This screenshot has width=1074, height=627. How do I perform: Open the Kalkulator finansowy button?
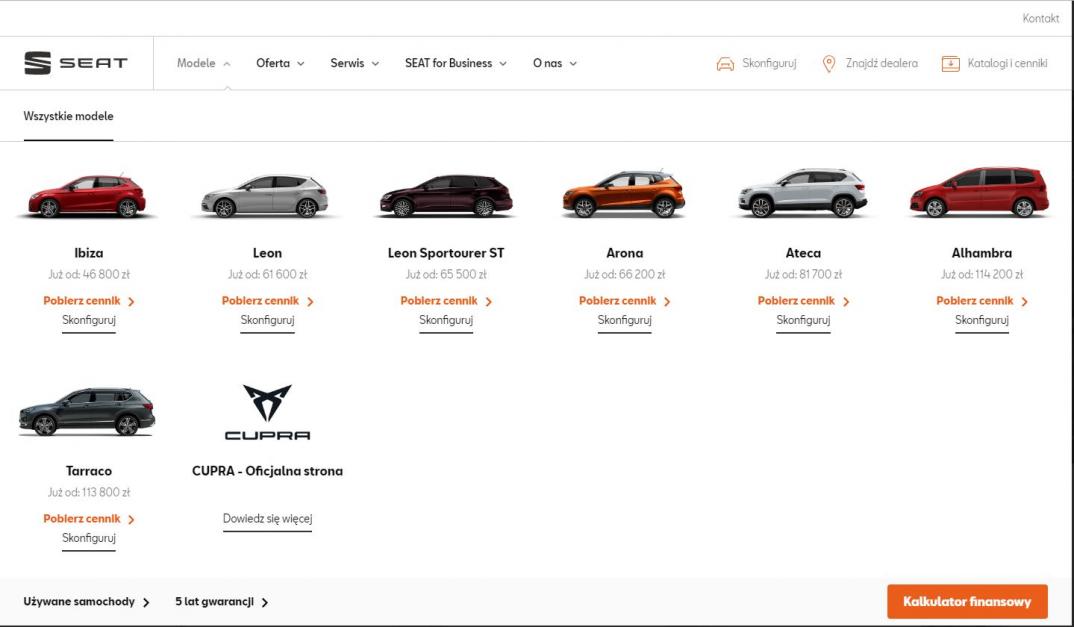[967, 602]
